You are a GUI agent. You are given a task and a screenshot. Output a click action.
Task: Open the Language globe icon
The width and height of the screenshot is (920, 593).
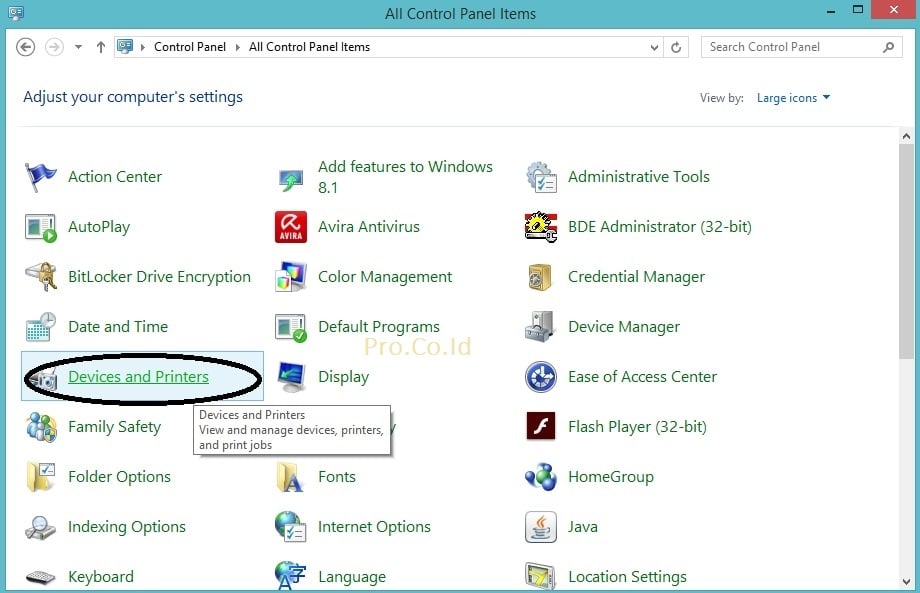tap(290, 575)
